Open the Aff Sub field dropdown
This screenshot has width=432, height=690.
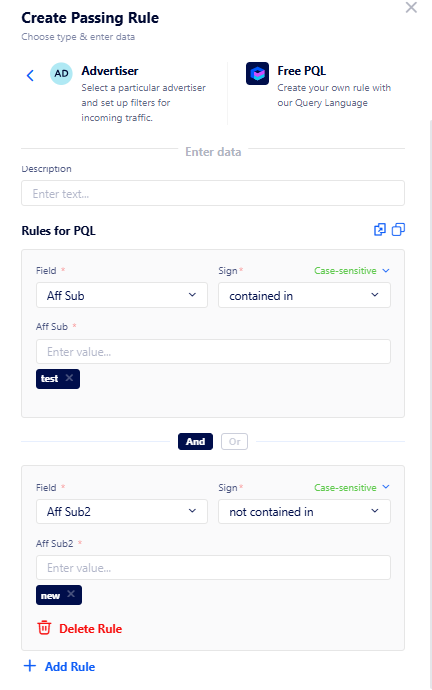pos(122,295)
